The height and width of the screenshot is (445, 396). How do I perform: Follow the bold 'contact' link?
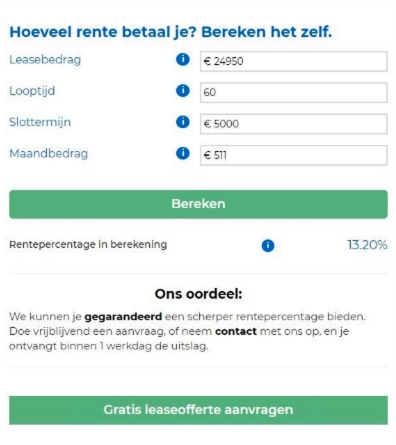pos(236,331)
